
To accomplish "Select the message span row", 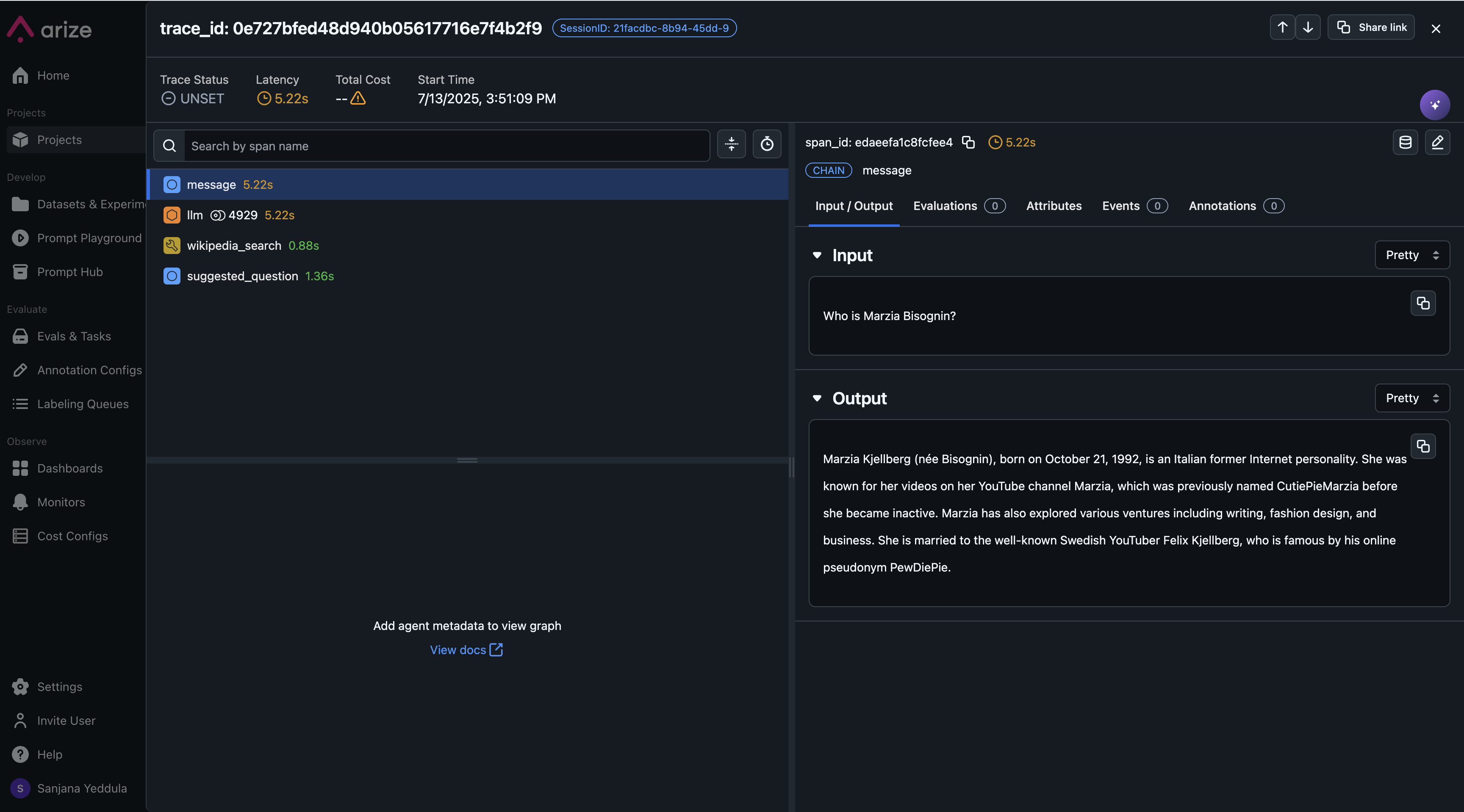I will point(467,185).
